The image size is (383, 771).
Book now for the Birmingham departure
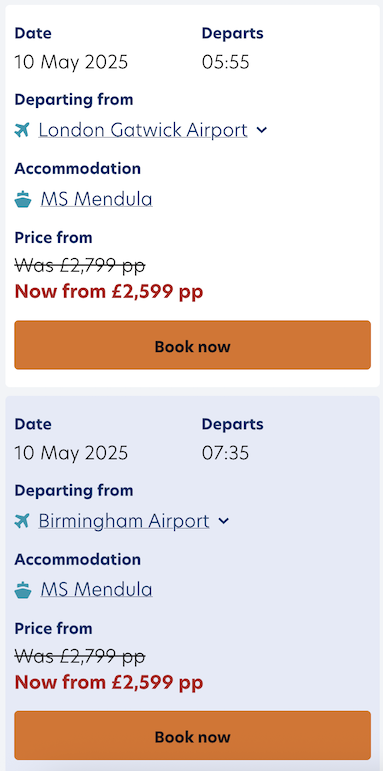pos(192,736)
